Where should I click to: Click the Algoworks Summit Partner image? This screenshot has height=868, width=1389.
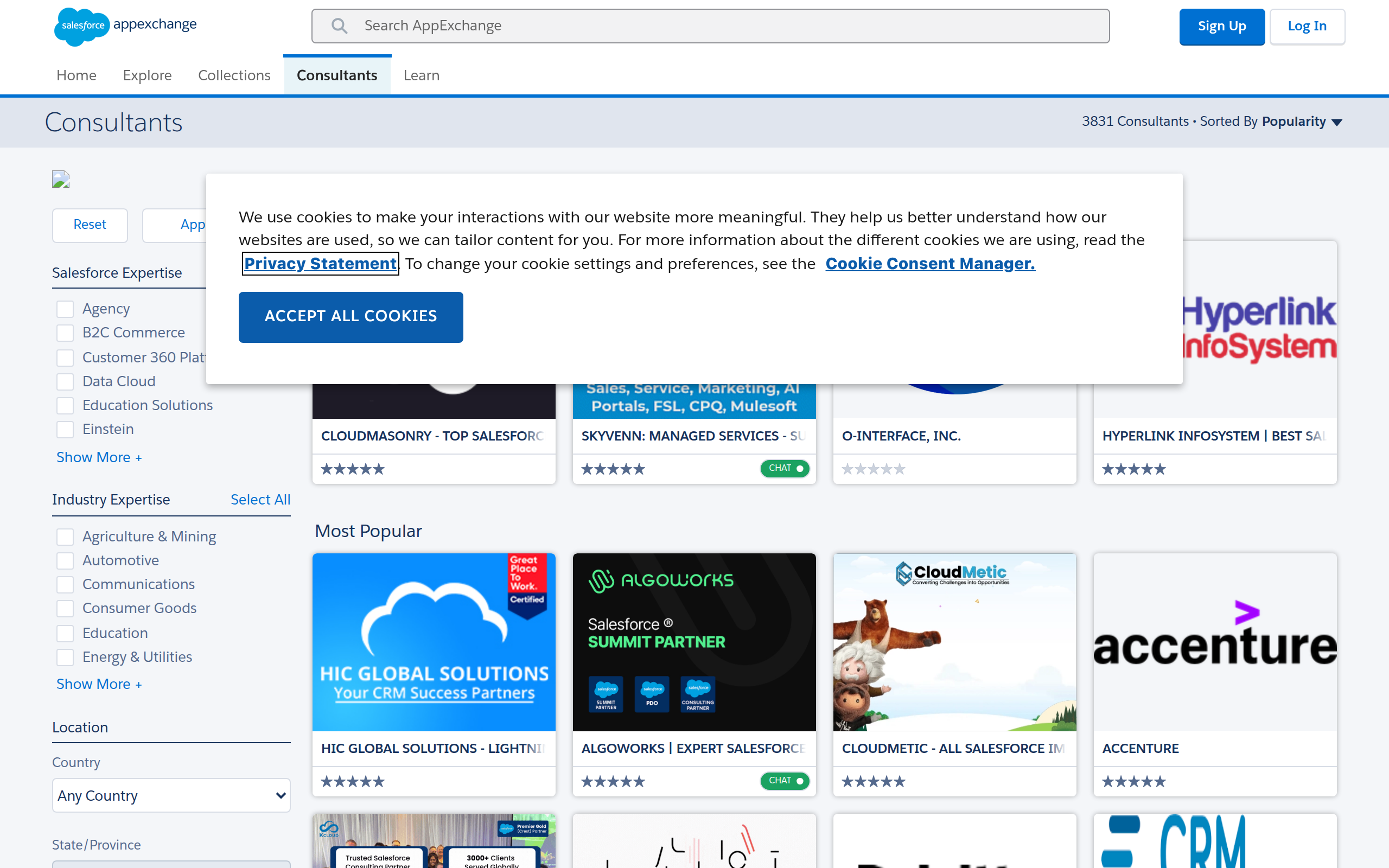click(x=694, y=642)
